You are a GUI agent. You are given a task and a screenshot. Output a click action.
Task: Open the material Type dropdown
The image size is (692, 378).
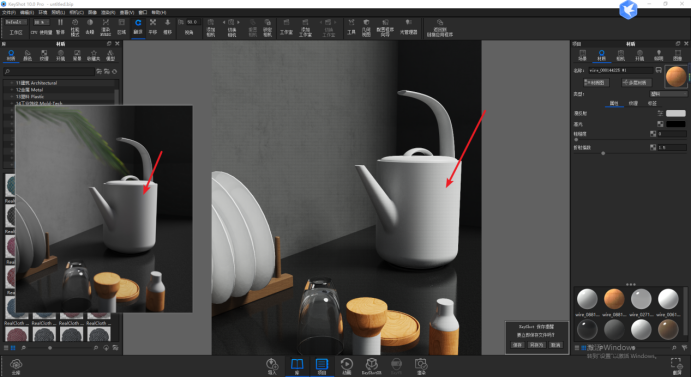click(x=669, y=94)
